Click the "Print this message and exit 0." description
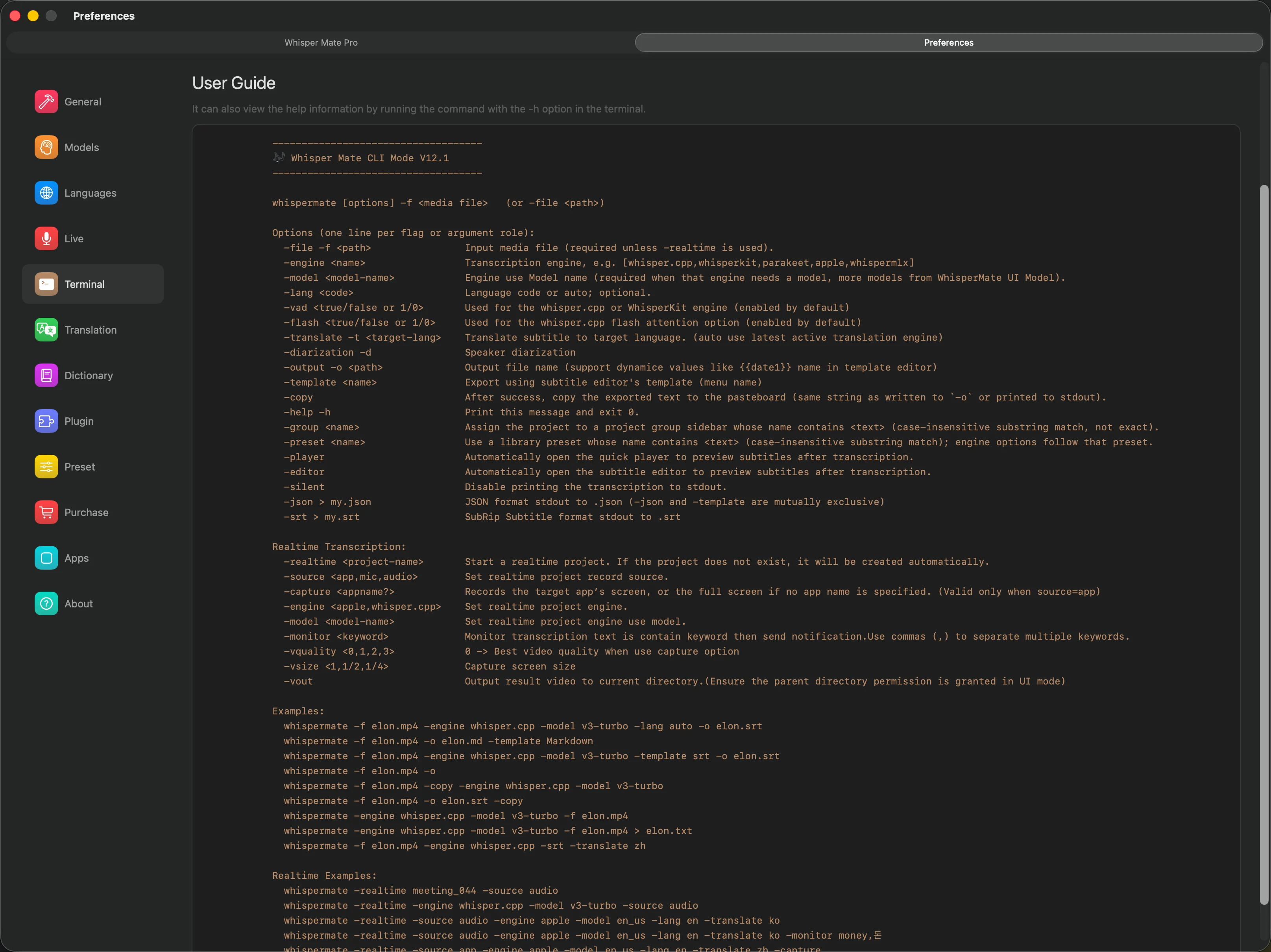Image resolution: width=1271 pixels, height=952 pixels. (552, 412)
